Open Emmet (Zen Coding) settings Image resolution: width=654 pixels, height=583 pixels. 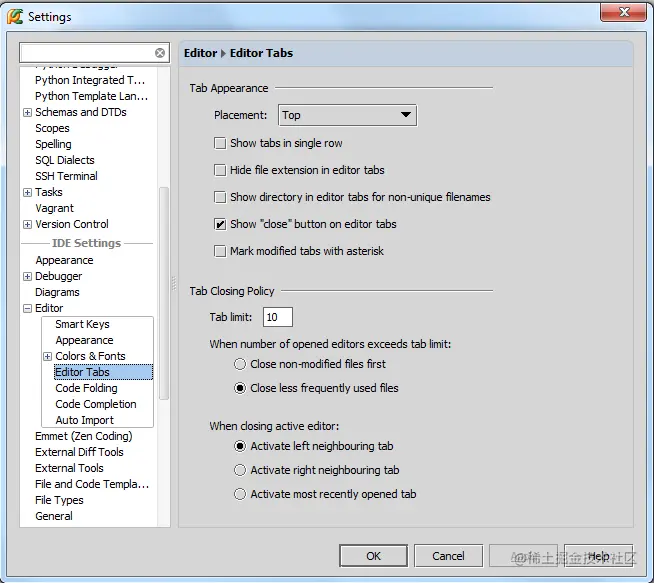[x=84, y=436]
